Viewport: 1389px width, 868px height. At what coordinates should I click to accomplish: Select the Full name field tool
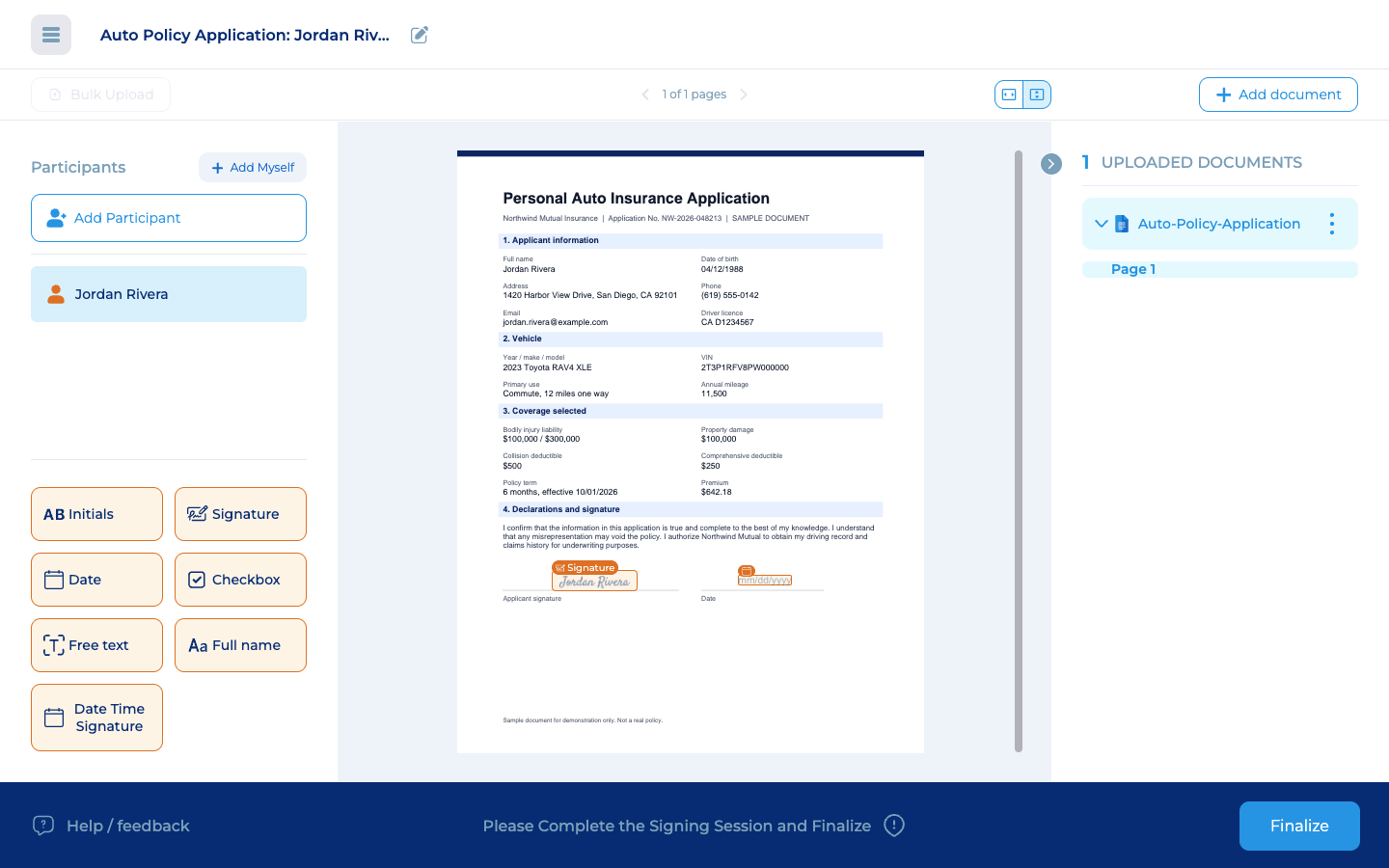[240, 645]
